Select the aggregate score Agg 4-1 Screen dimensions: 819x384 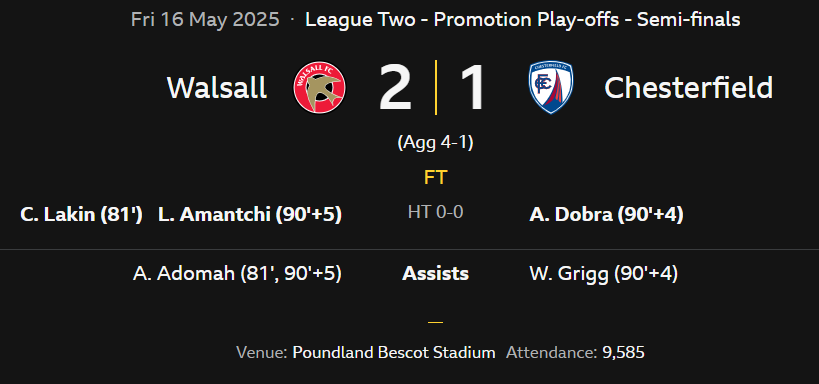click(x=436, y=143)
